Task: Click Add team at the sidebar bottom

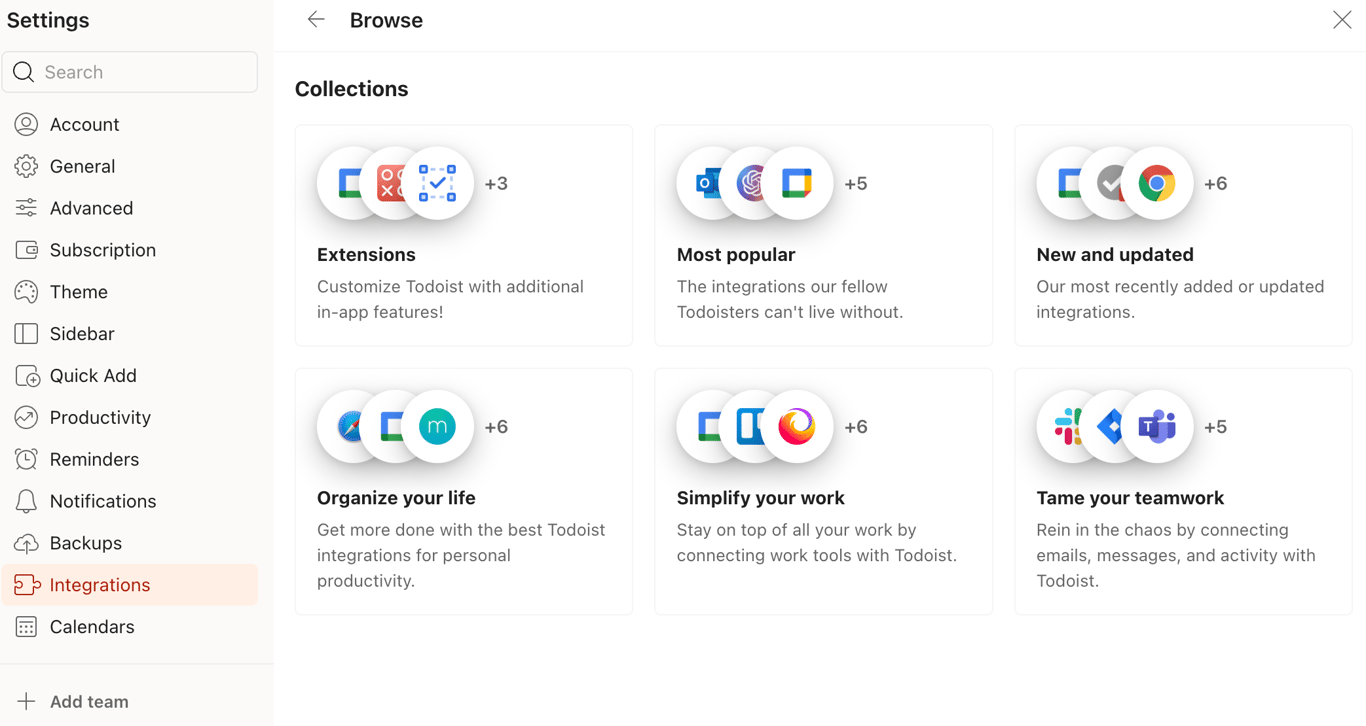Action: 89,702
